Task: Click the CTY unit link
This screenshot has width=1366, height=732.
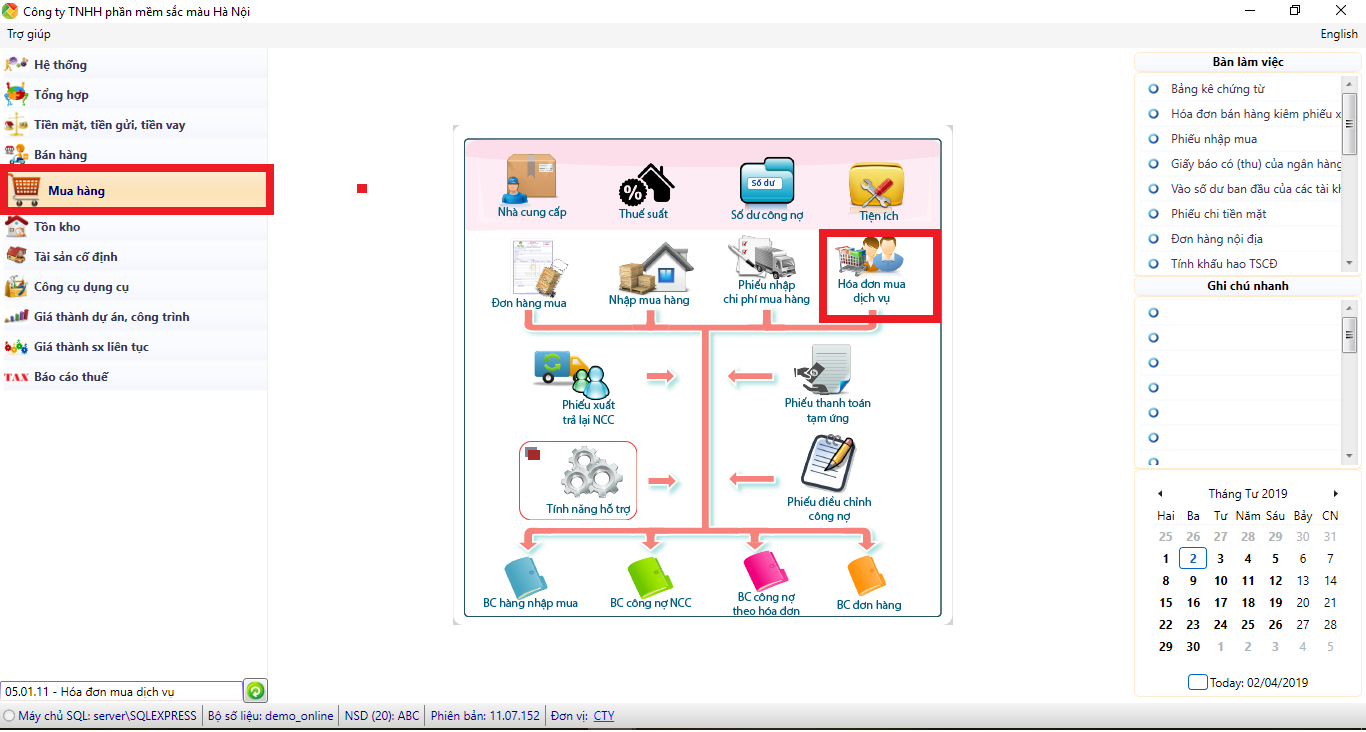Action: pos(604,716)
